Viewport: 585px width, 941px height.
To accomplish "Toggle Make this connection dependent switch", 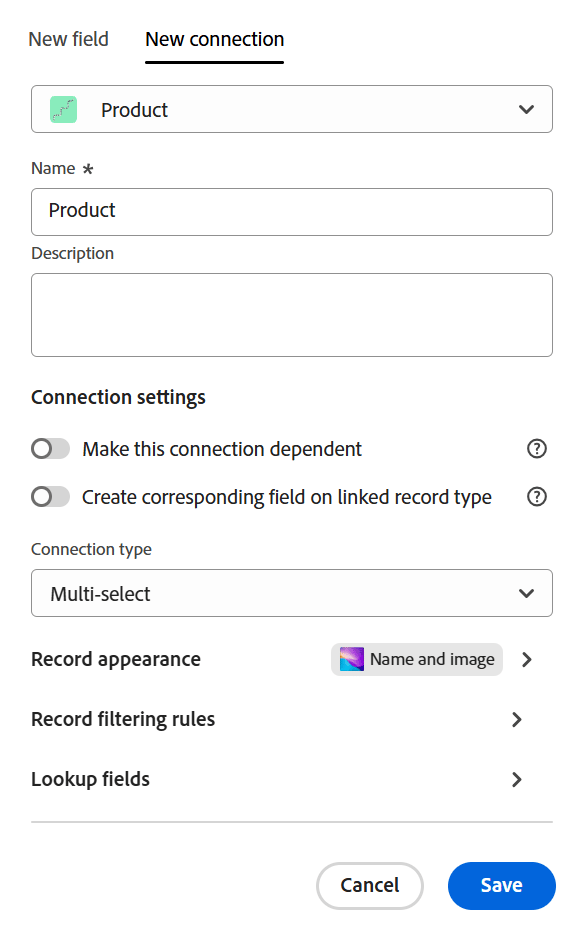I will (50, 448).
